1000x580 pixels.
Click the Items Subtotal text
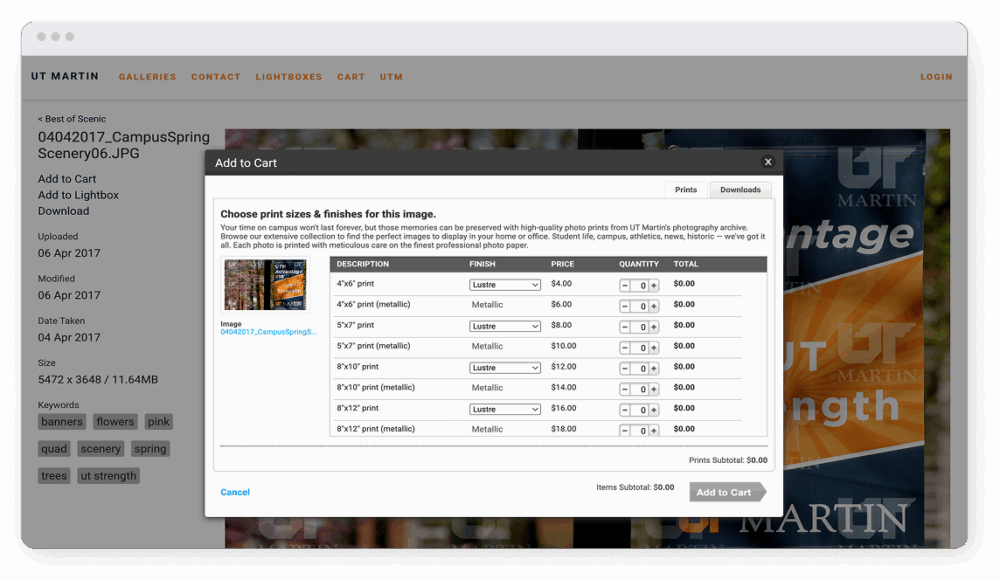(635, 487)
